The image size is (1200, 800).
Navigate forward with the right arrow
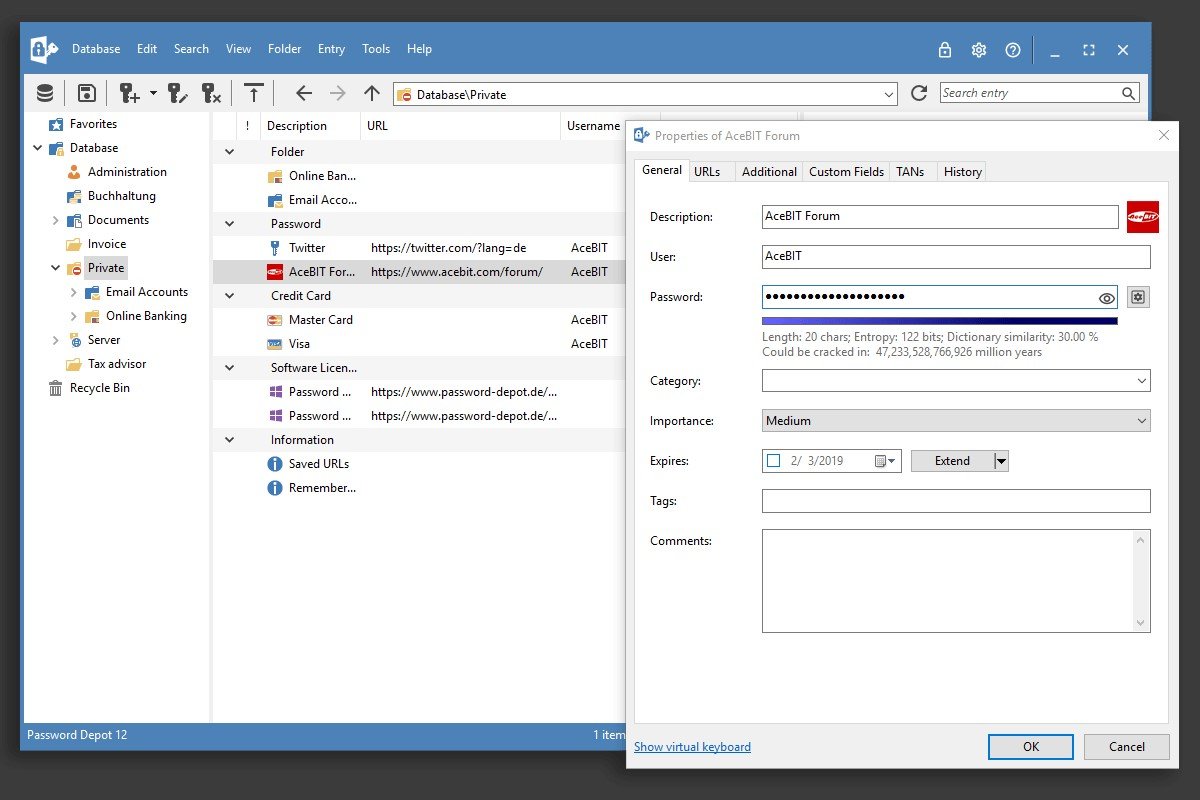338,93
